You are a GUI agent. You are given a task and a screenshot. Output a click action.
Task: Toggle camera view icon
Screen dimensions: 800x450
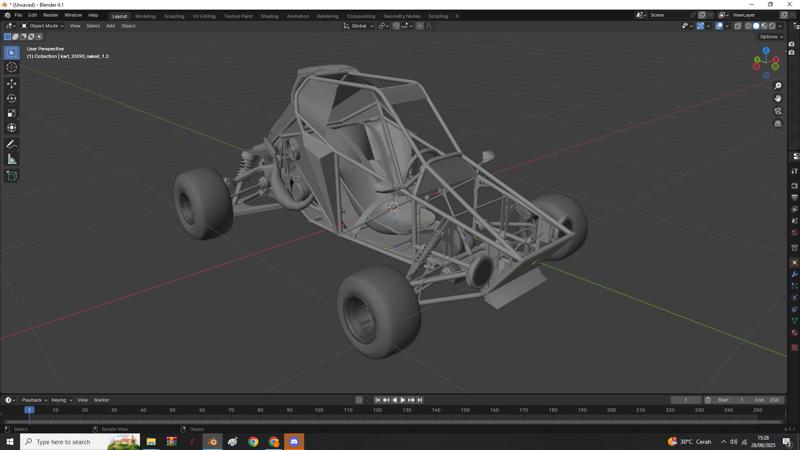pos(778,111)
